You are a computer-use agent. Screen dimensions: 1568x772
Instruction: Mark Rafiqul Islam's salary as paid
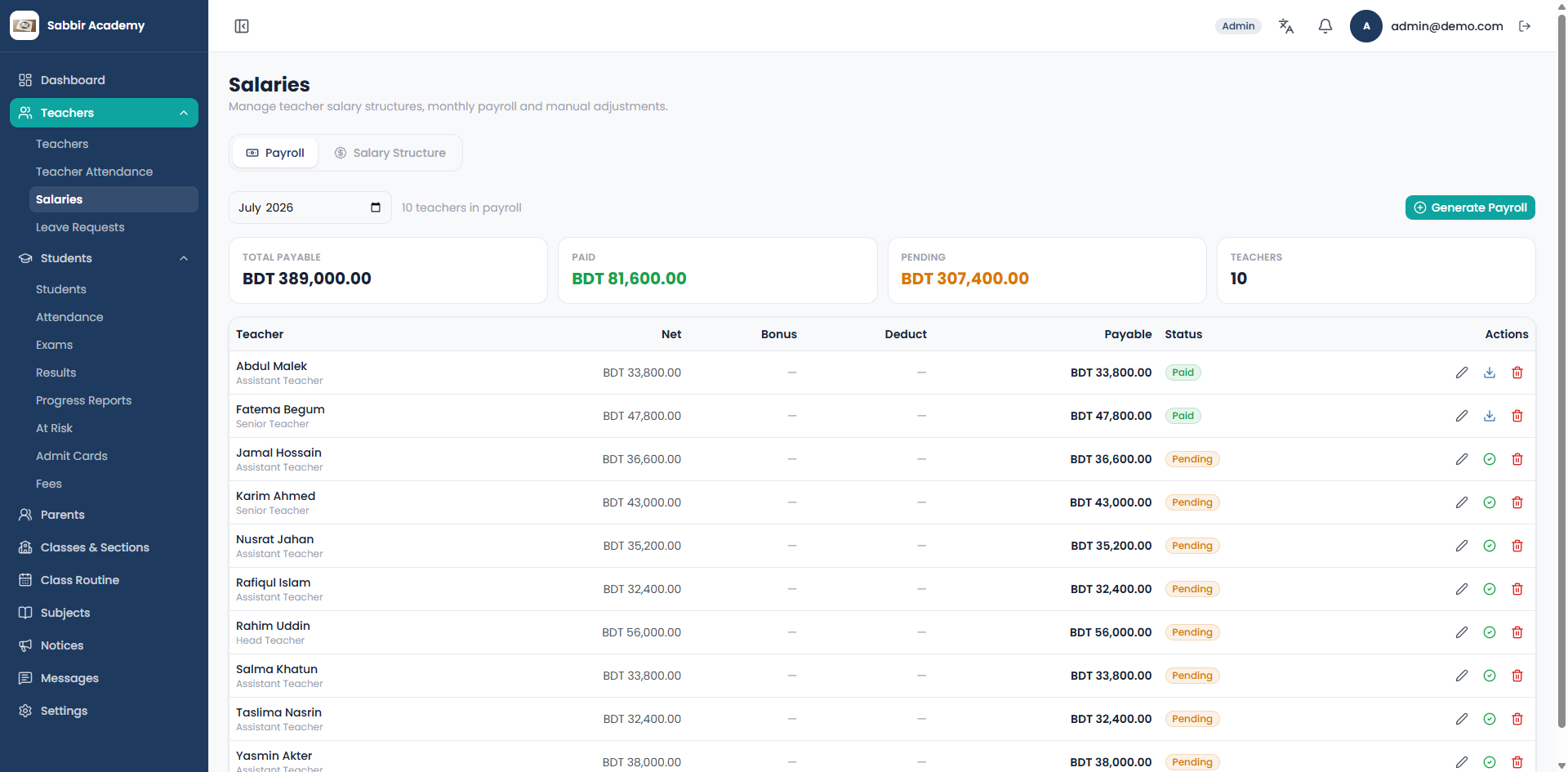(x=1490, y=589)
